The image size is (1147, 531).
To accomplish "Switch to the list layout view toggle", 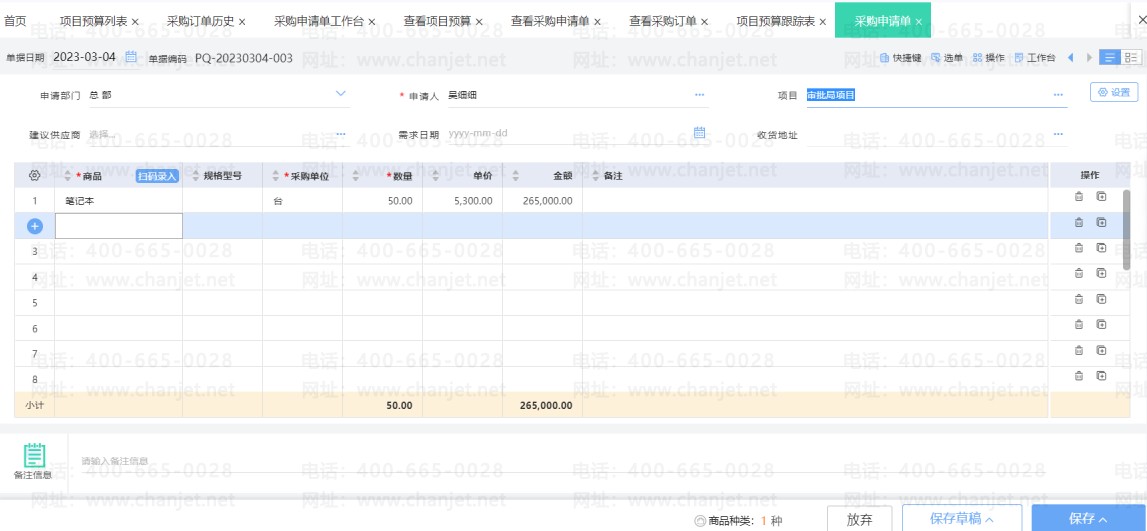I will [1109, 58].
